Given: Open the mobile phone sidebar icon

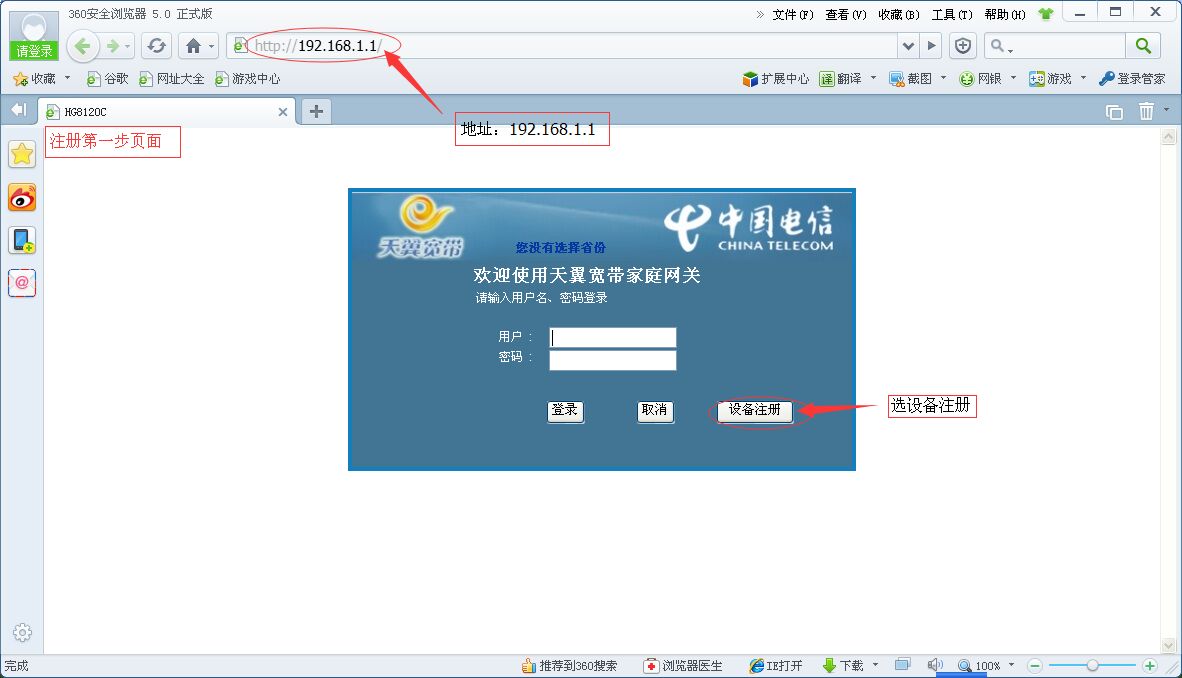Looking at the screenshot, I should pyautogui.click(x=22, y=241).
